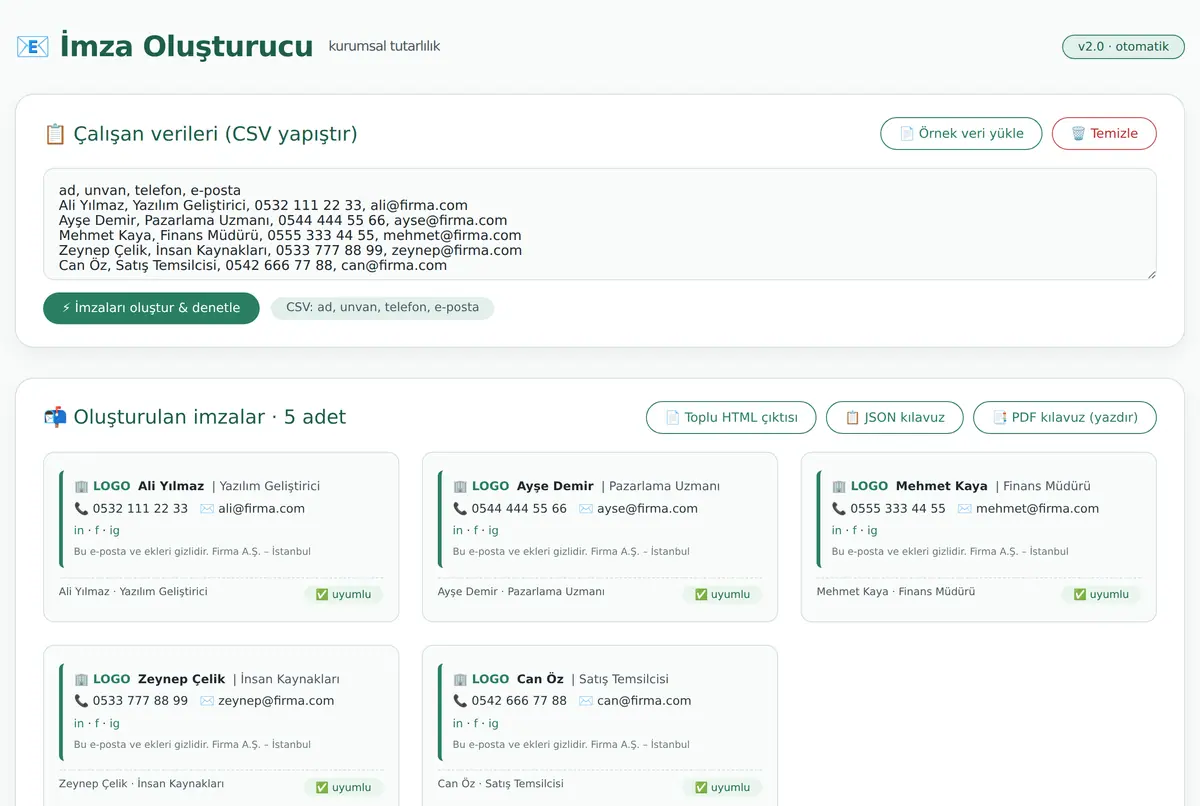Click the İmza Oluşturucu page title

[x=186, y=46]
